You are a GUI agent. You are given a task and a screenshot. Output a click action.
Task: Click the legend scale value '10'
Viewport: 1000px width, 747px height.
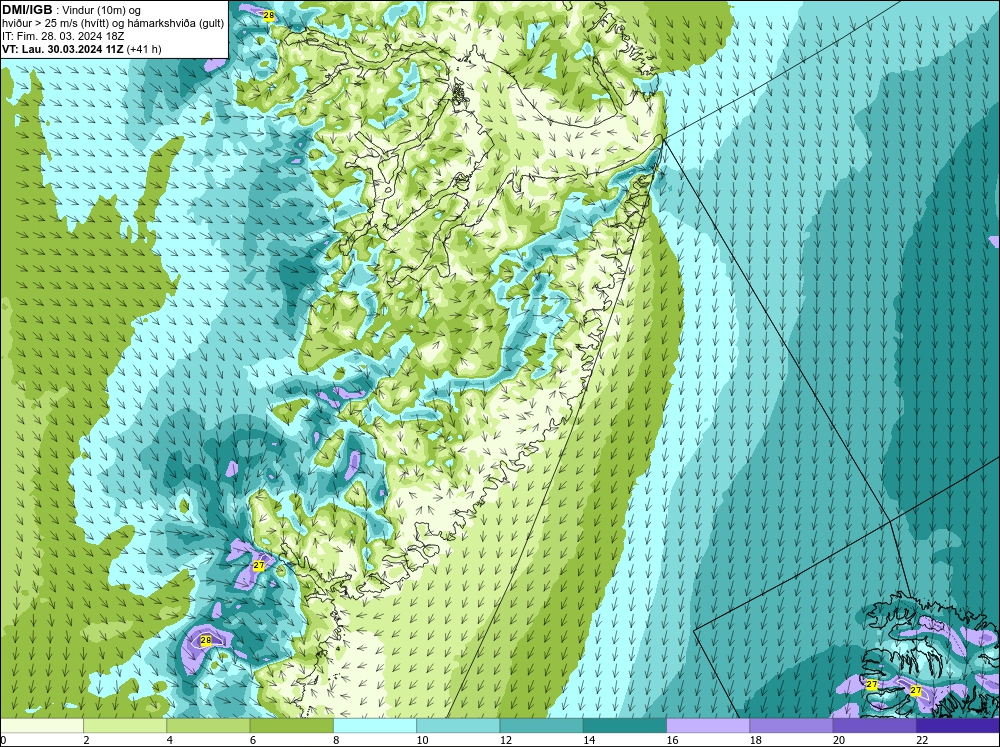coord(422,740)
